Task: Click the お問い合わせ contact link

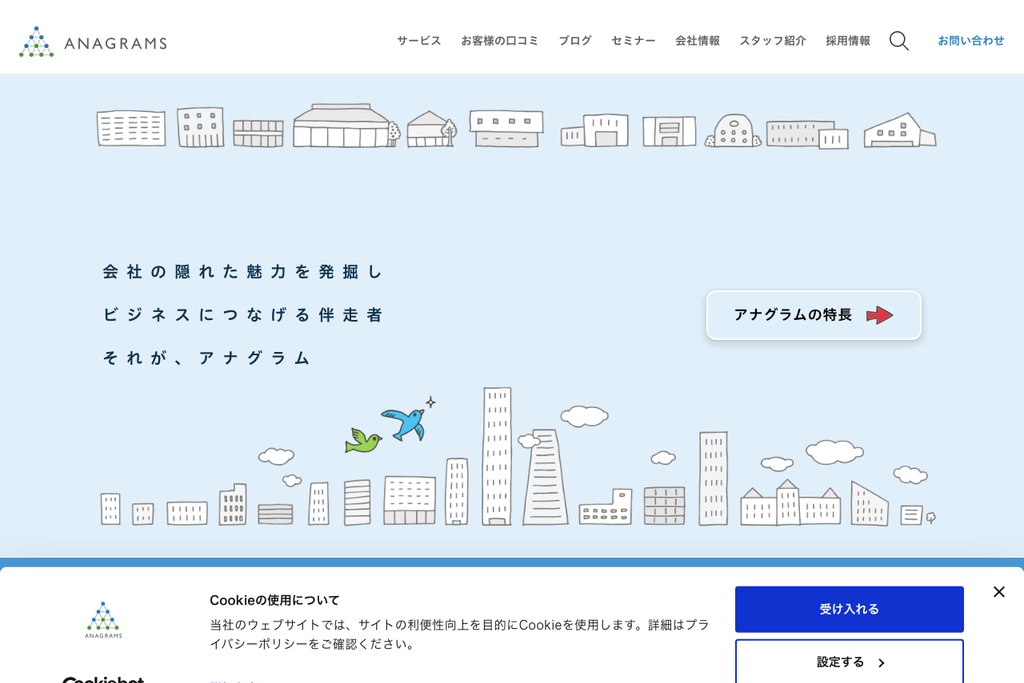Action: [970, 40]
